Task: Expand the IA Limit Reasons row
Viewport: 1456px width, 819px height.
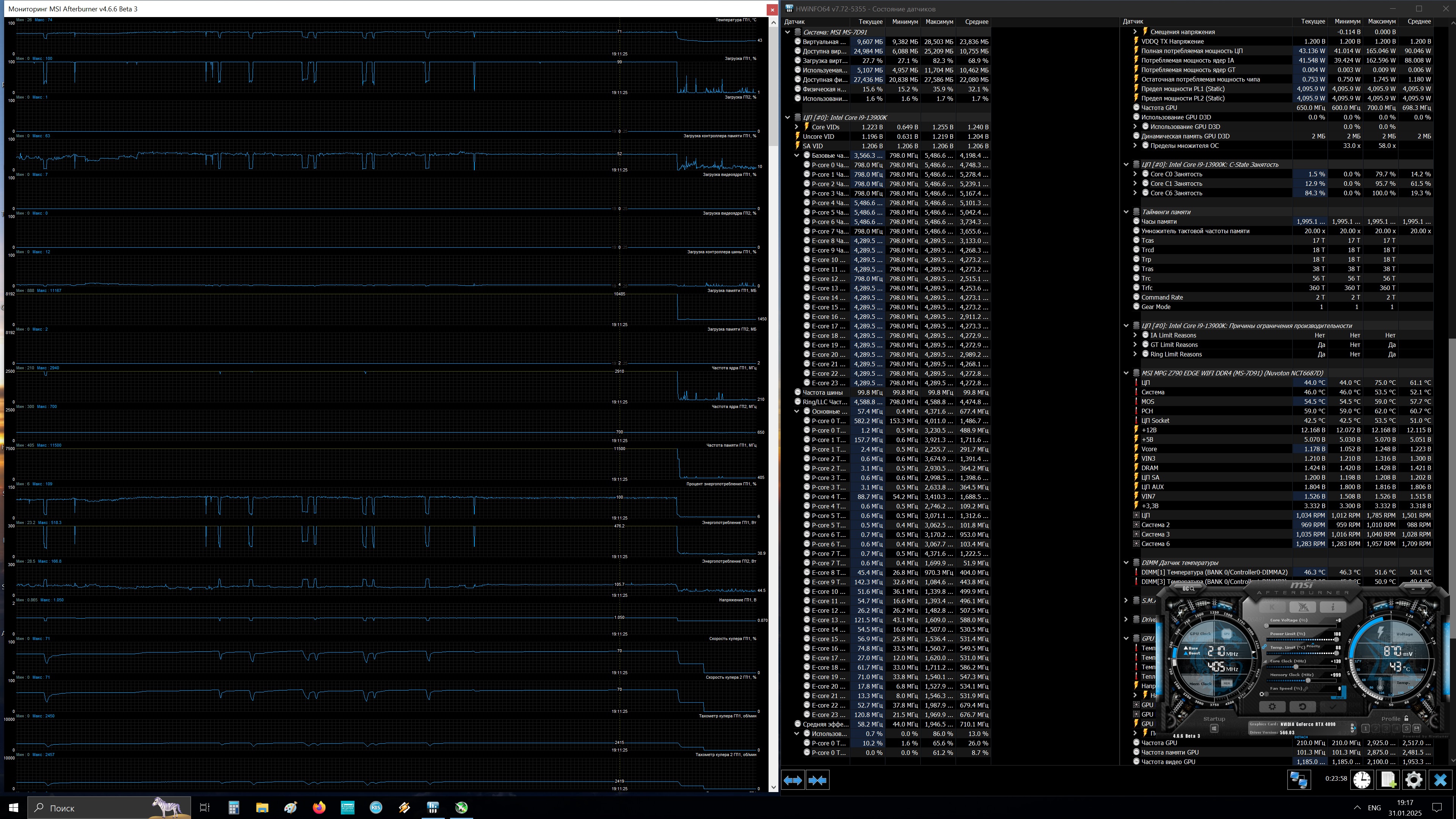Action: tap(1135, 335)
